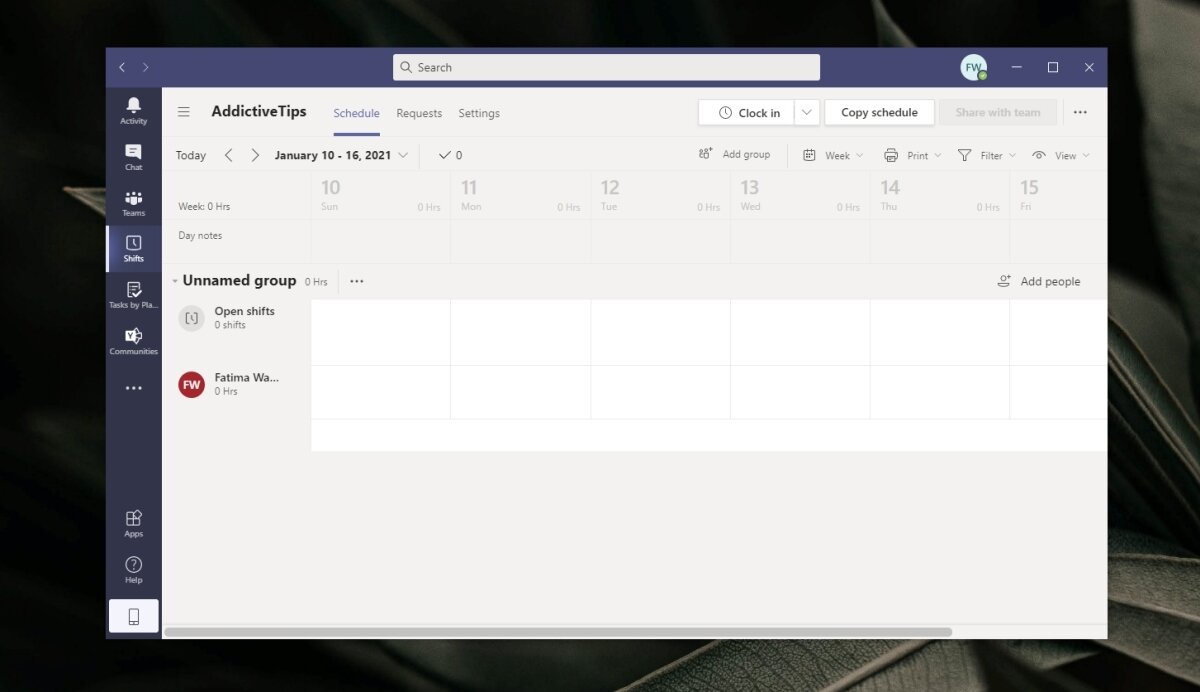1200x692 pixels.
Task: Jump to Today in the schedule
Action: click(190, 155)
